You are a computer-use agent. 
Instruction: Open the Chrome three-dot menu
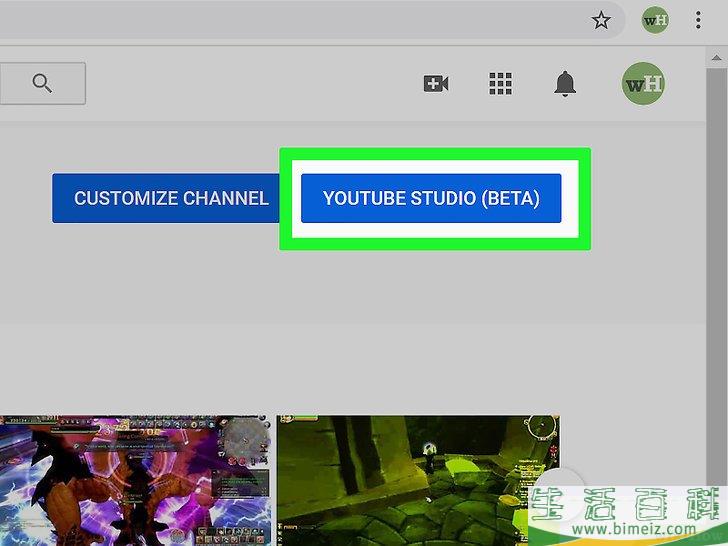(x=698, y=20)
